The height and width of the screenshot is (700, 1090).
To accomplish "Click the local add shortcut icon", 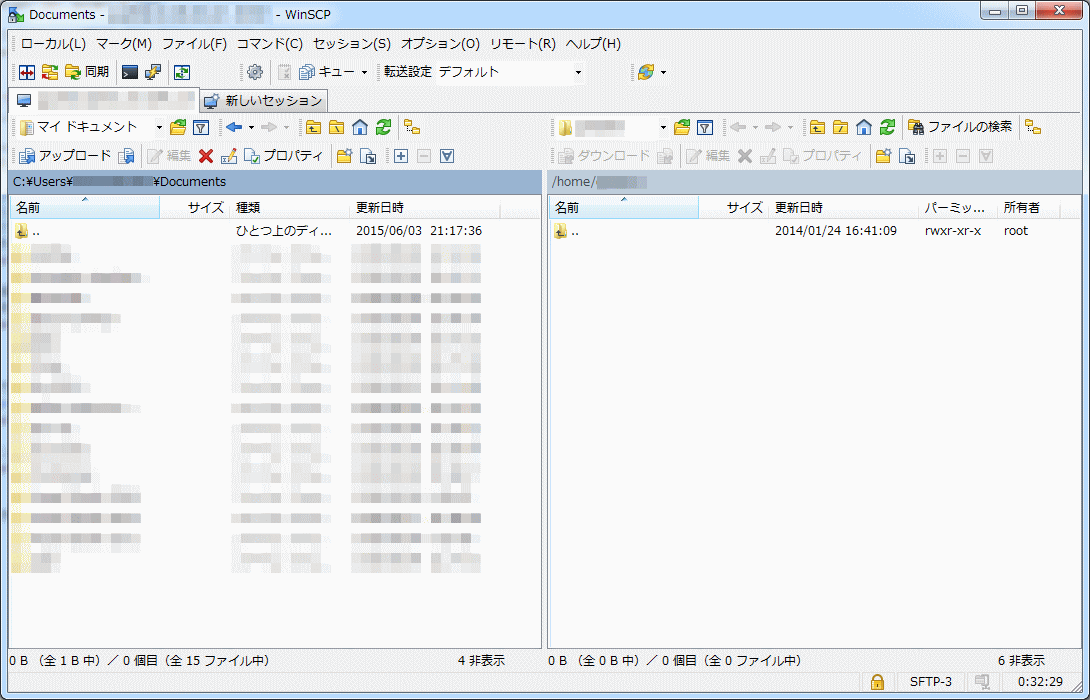I will tap(368, 156).
